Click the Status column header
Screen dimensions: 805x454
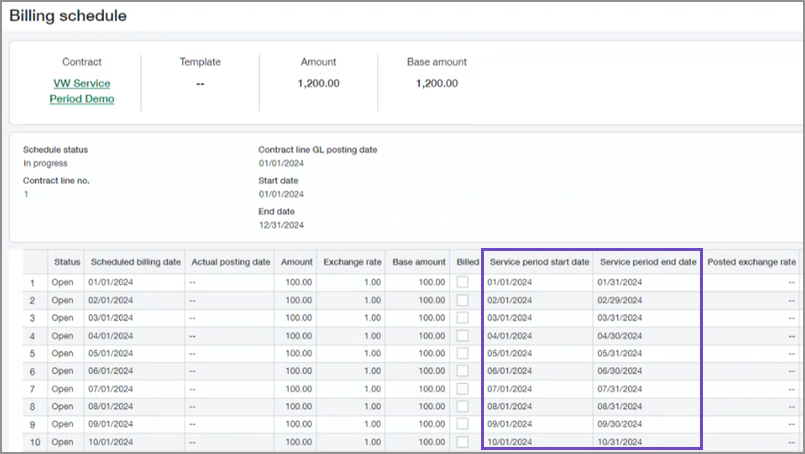click(67, 262)
